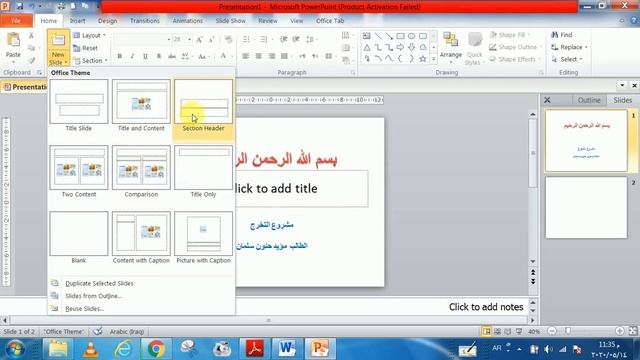Open the Select dropdown in Editing

click(x=567, y=60)
